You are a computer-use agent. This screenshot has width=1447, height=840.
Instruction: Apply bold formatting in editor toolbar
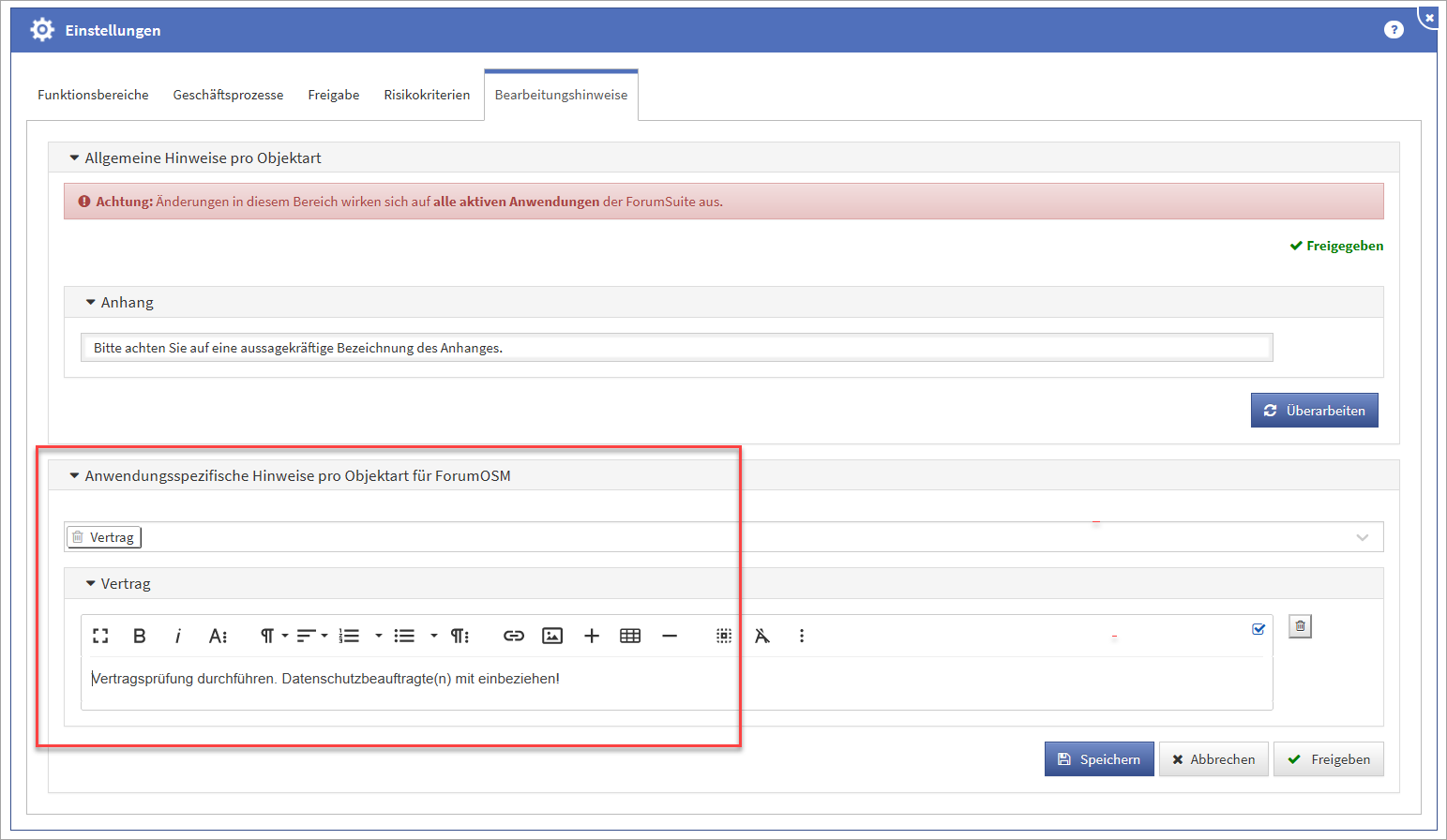[140, 636]
